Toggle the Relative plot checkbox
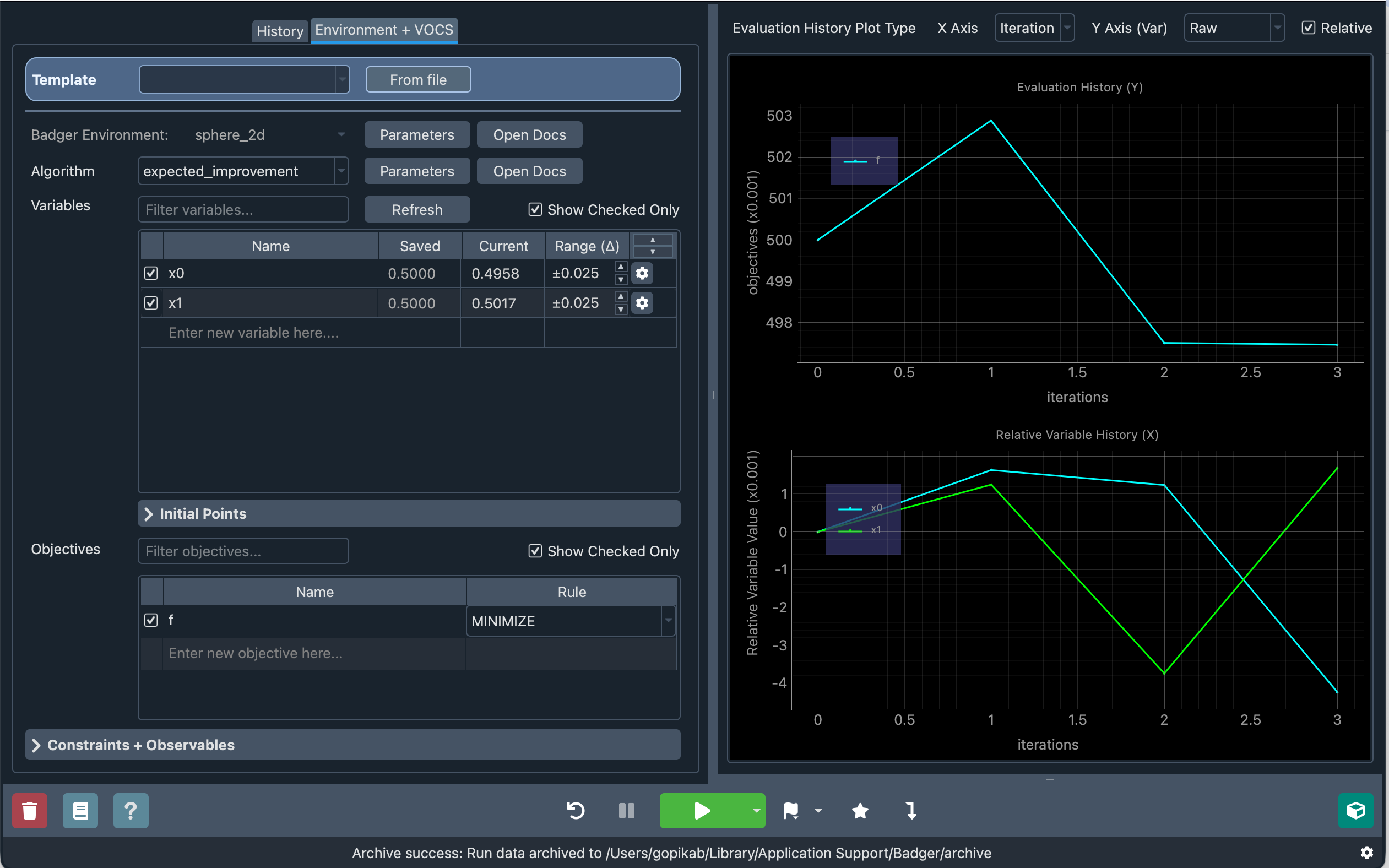The height and width of the screenshot is (868, 1389). pos(1308,28)
